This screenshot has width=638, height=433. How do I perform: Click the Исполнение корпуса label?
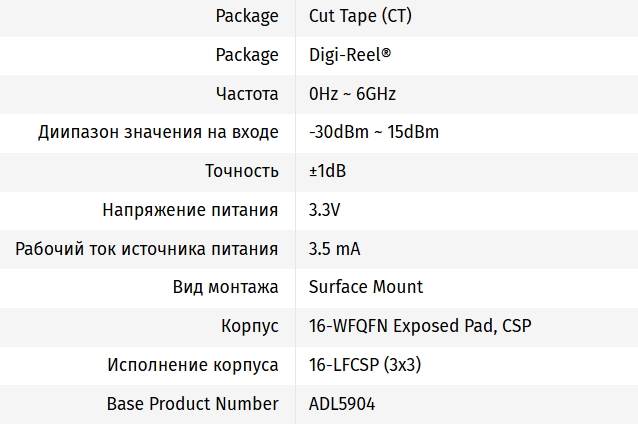coord(192,365)
